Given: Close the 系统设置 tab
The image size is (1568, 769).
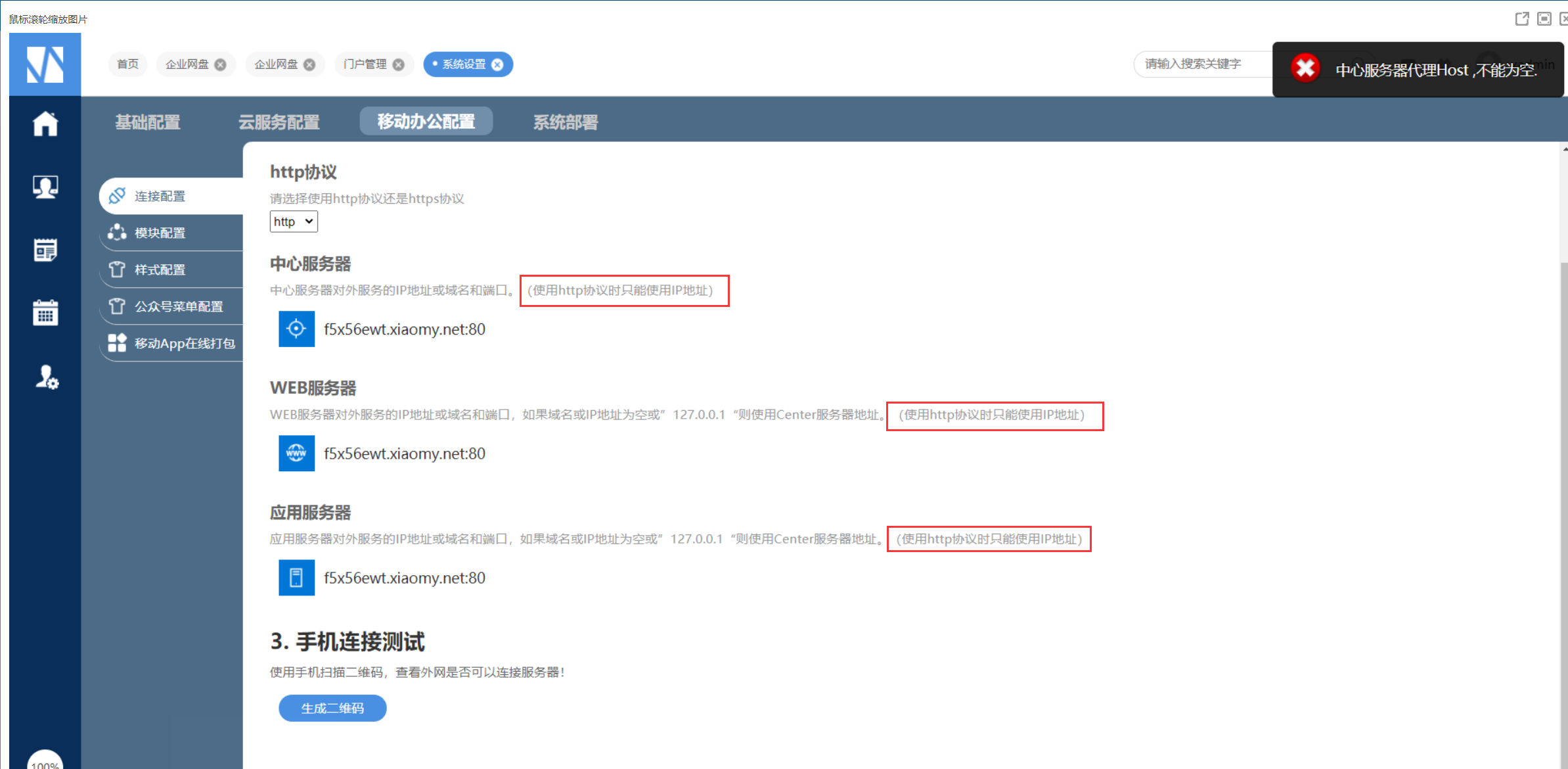Looking at the screenshot, I should 497,64.
